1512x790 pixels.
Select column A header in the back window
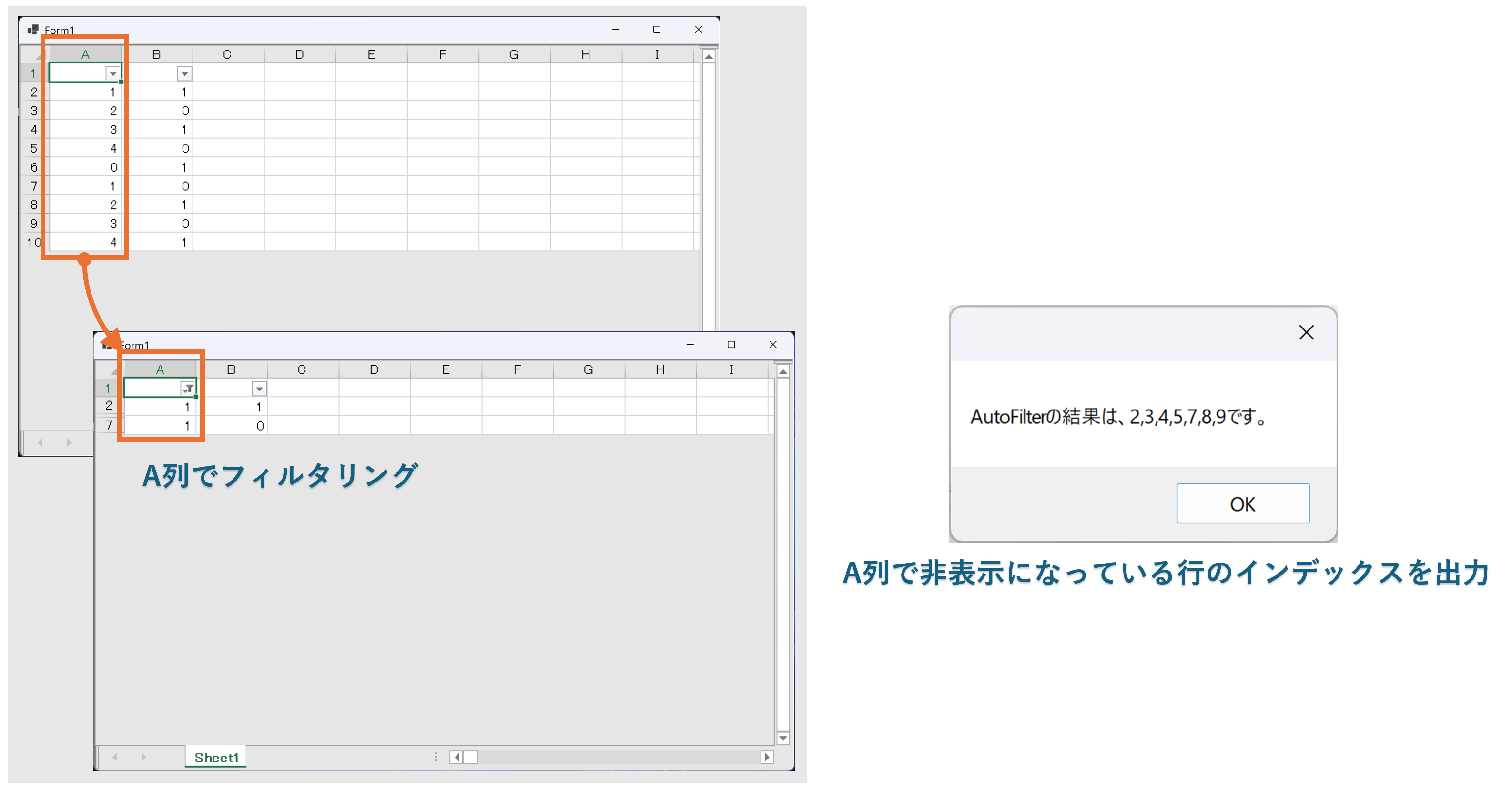click(x=85, y=55)
